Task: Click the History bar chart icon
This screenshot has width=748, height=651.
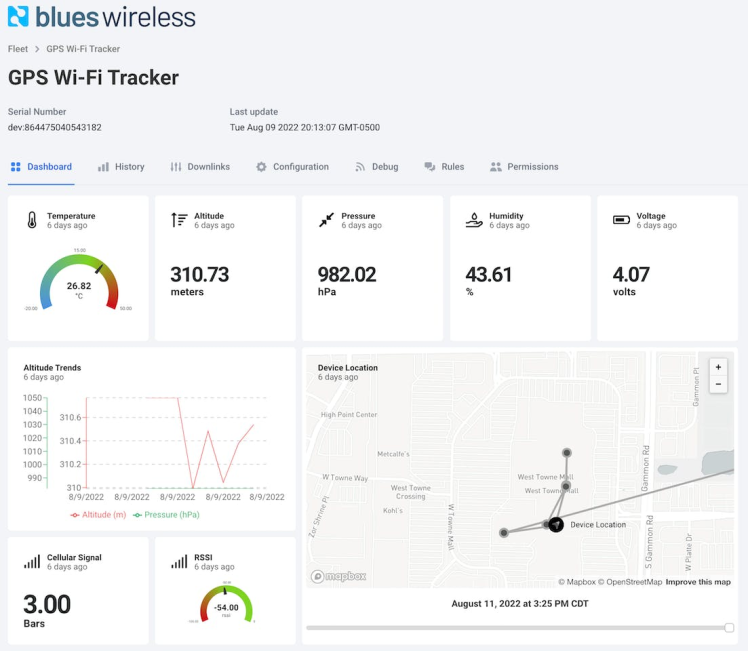Action: tap(103, 167)
